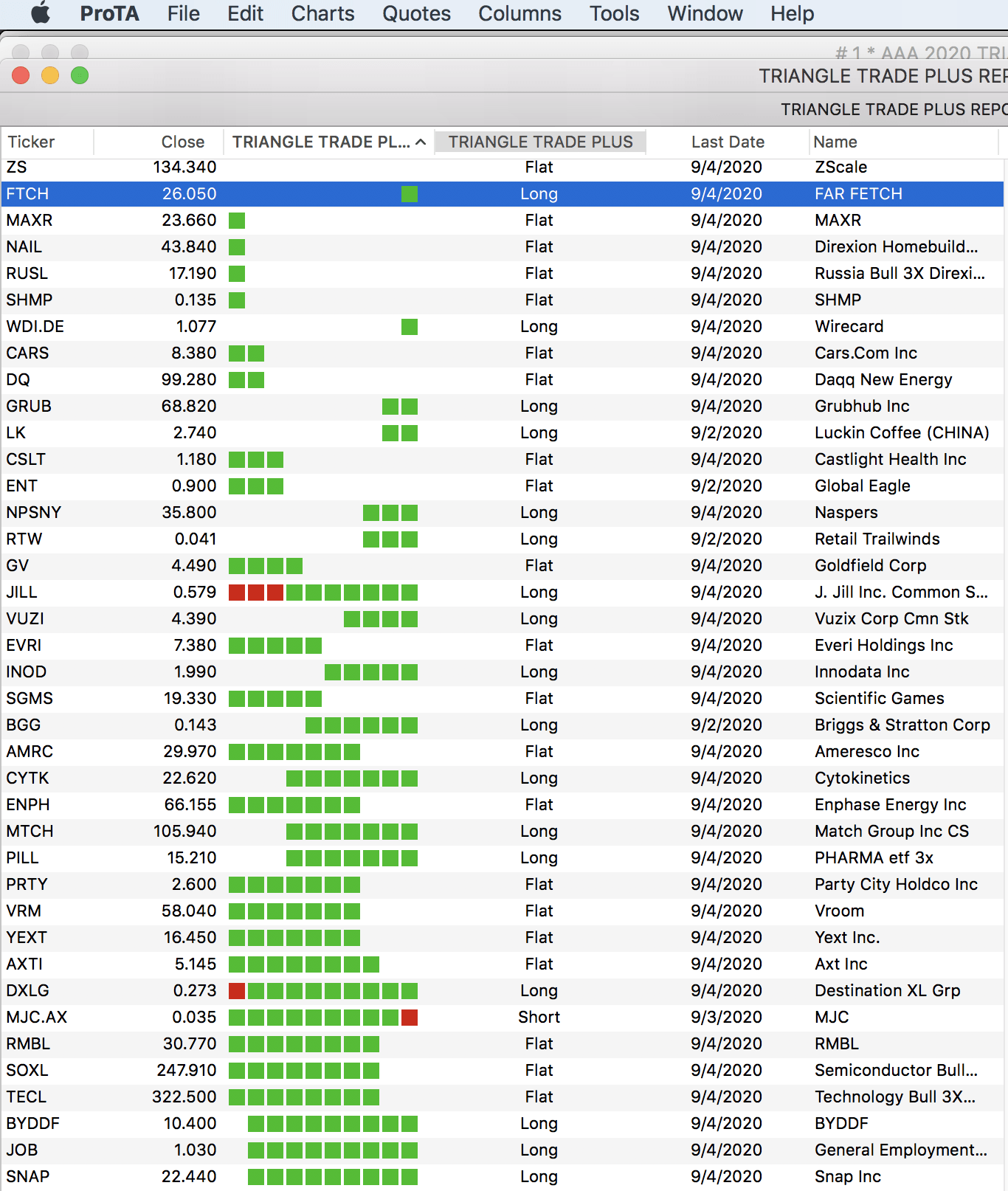Select the ZS ticker cell
Viewport: 1008px width, 1191px height.
click(16, 168)
